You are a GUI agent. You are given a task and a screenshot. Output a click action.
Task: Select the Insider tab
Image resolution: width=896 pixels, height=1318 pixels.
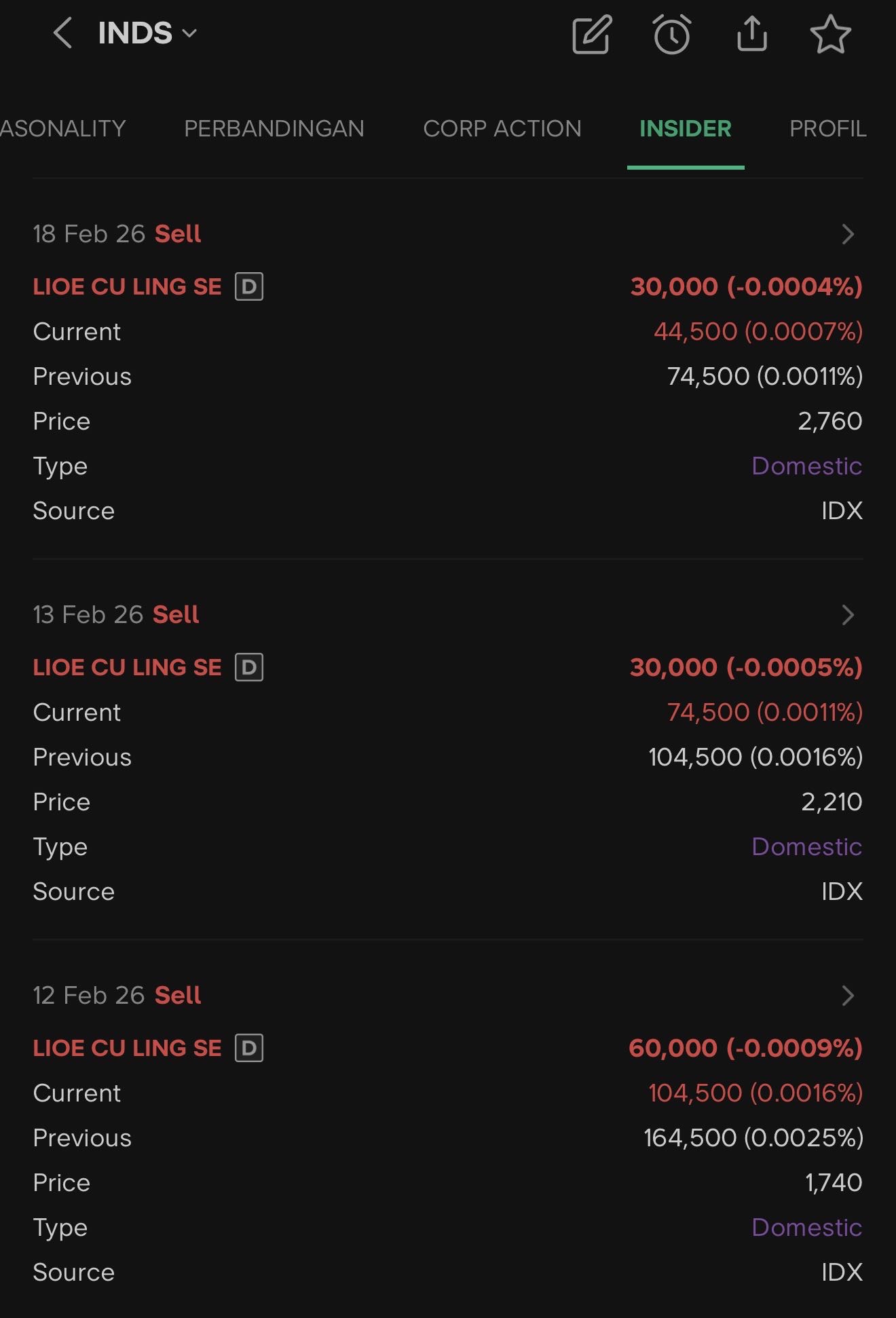(685, 128)
